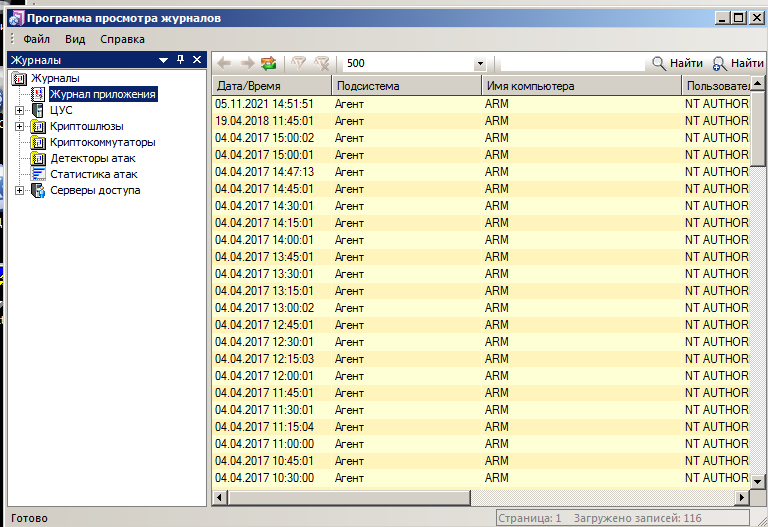Click the Криптошлюзы folder icon
This screenshot has width=768, height=527.
tap(38, 126)
